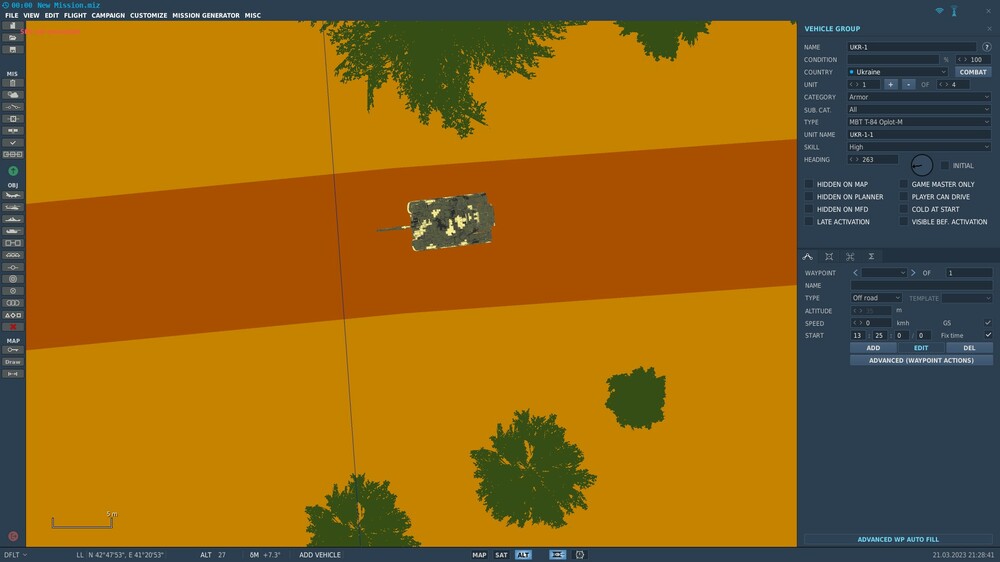This screenshot has height=562, width=1000.
Task: Open the FLIGHT menu
Action: (x=75, y=15)
